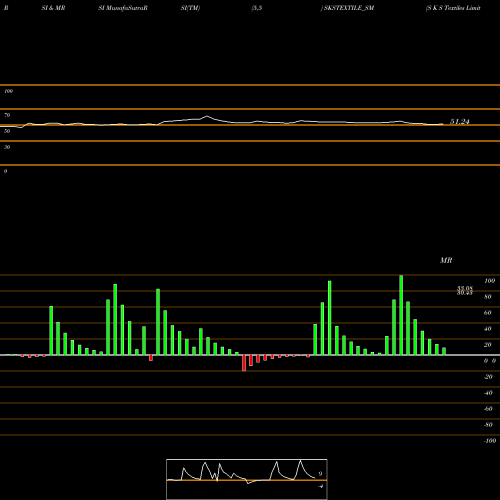Click the tallest green MR histogram bar
500x500 pixels.
(401, 315)
